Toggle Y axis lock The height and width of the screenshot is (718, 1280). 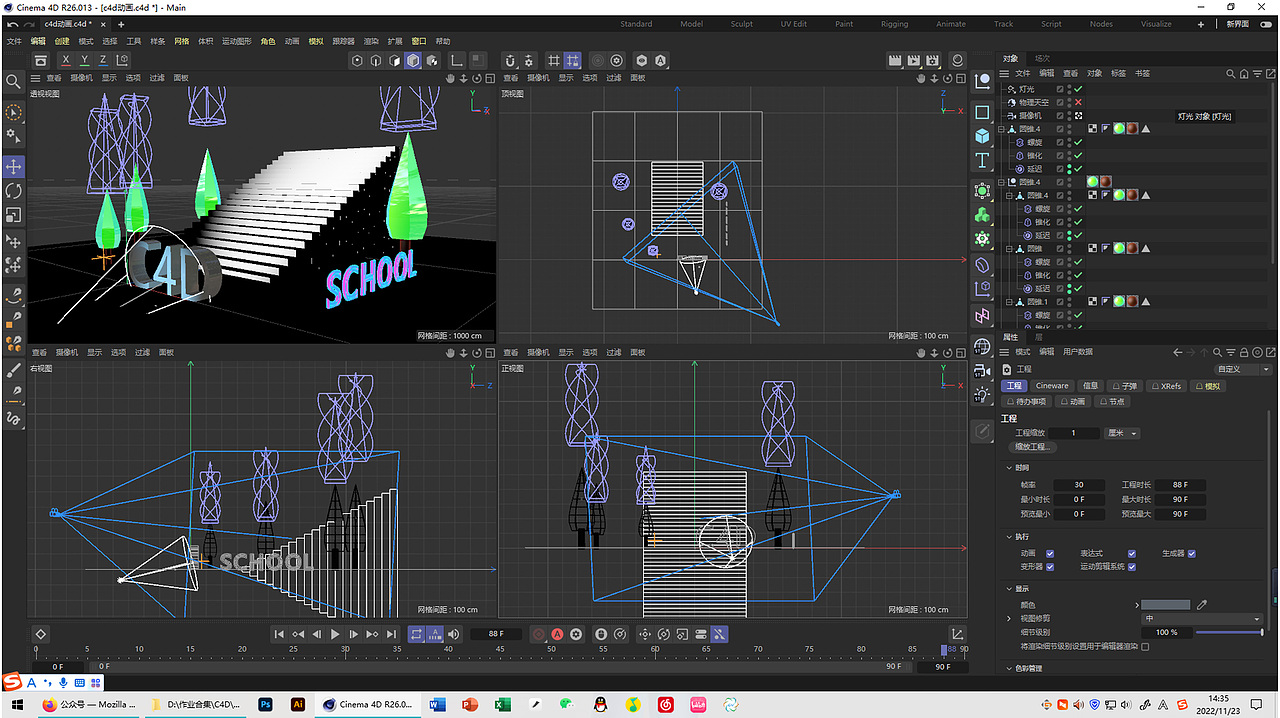point(85,61)
